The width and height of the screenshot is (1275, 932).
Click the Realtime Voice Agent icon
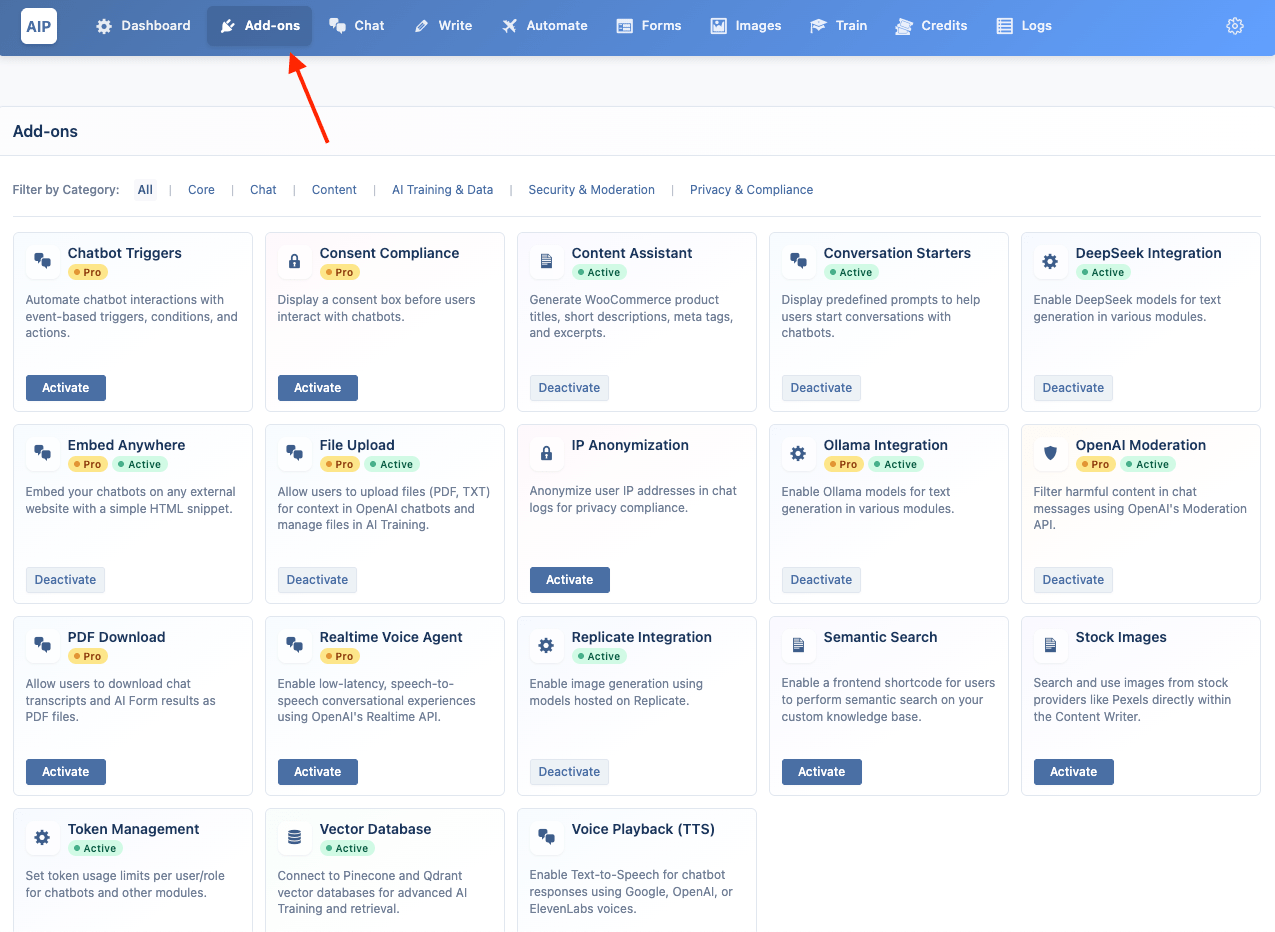pyautogui.click(x=294, y=645)
